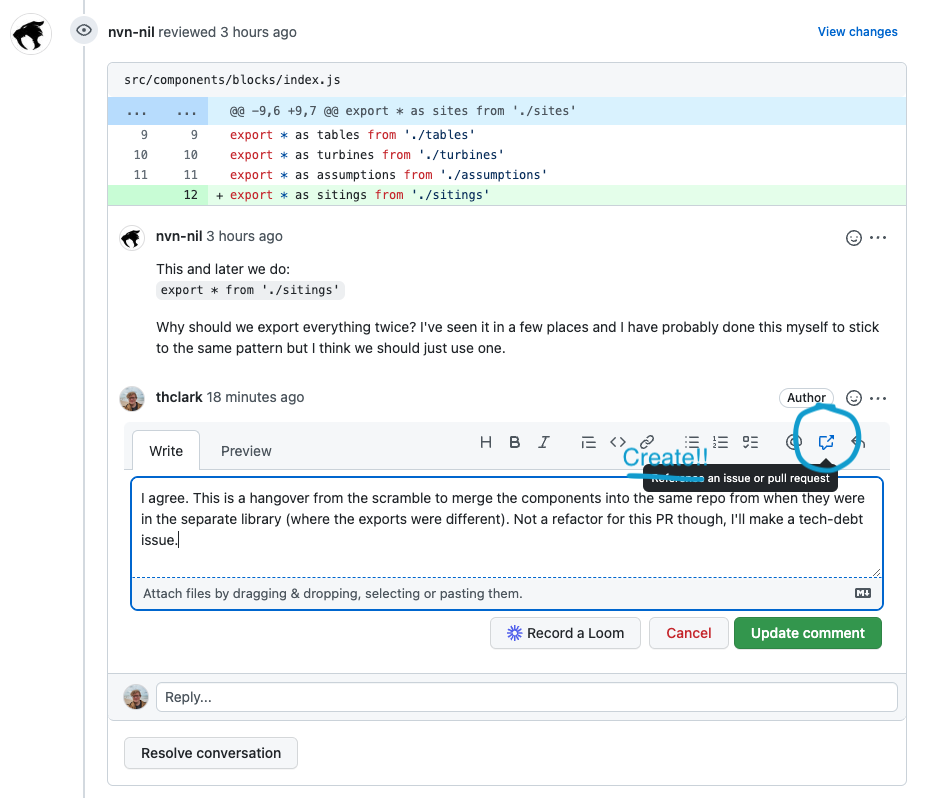Apply bold formatting in comment toolbar
Image resolution: width=934 pixels, height=798 pixels.
click(x=515, y=442)
